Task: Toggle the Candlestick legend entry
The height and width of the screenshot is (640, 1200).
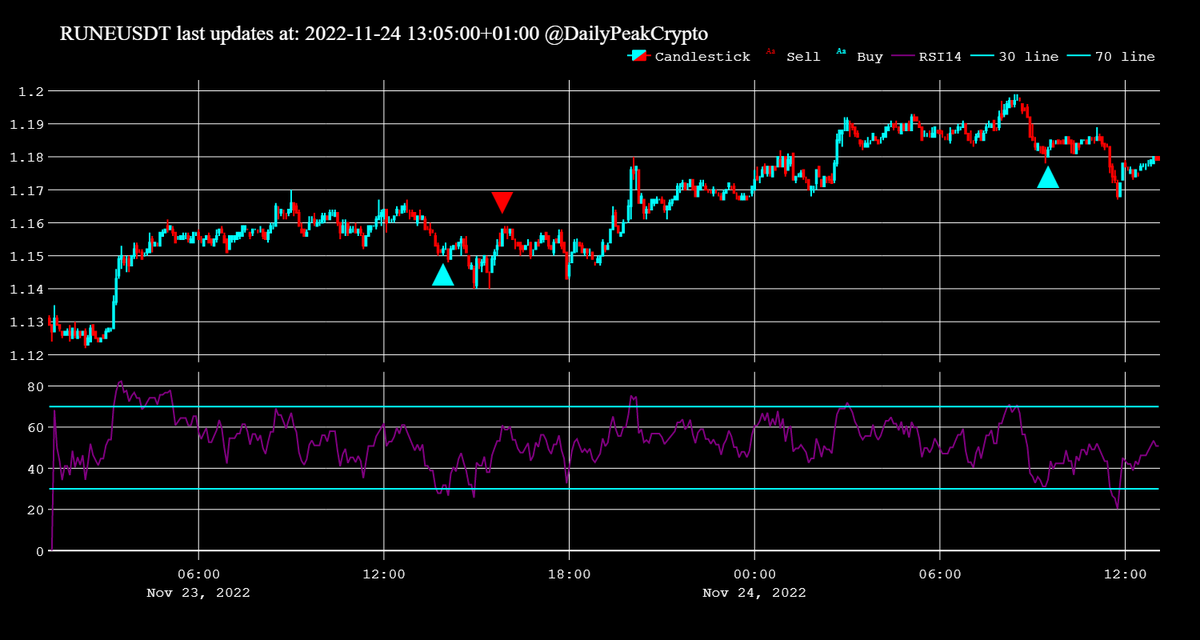Action: pos(688,57)
